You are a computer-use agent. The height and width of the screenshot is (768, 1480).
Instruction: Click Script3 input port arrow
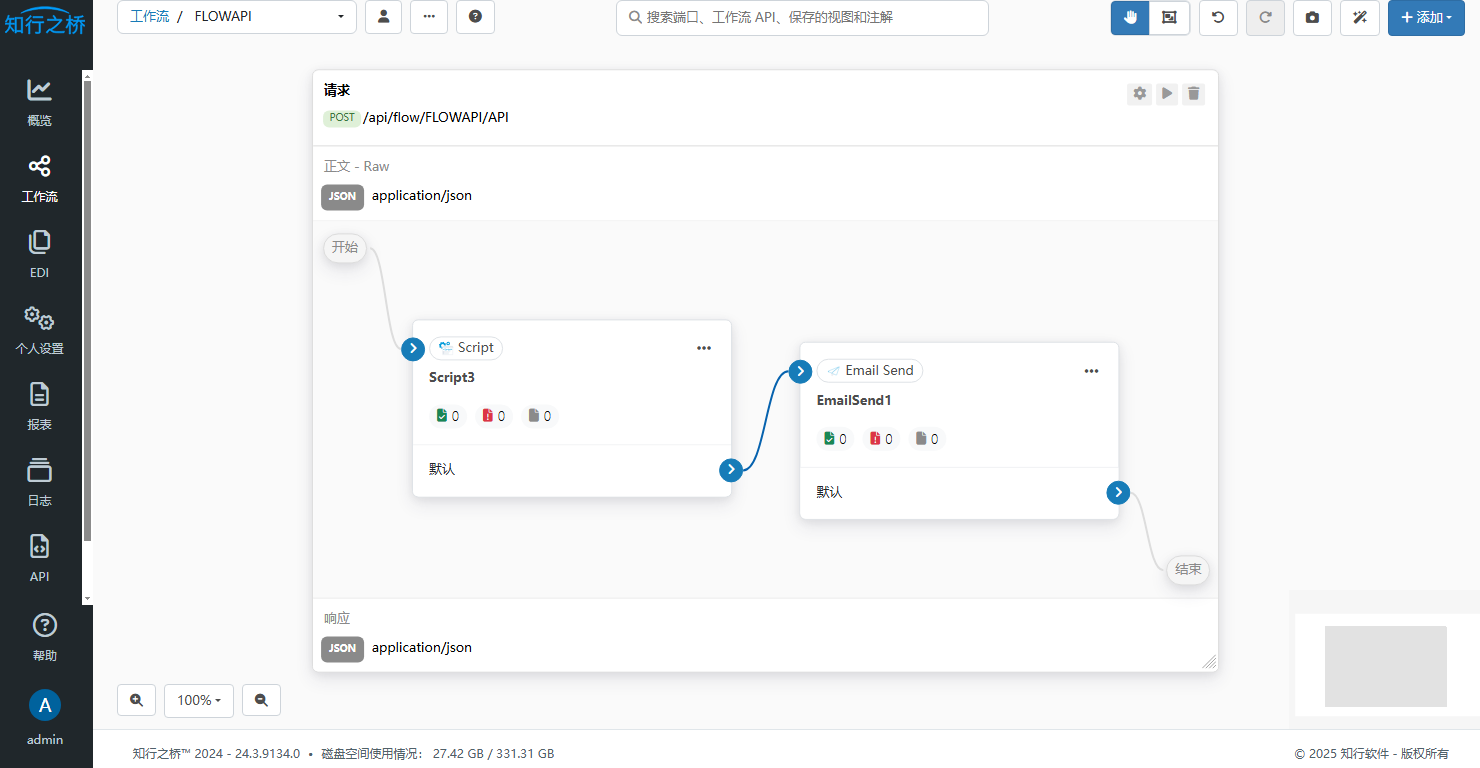click(x=413, y=348)
